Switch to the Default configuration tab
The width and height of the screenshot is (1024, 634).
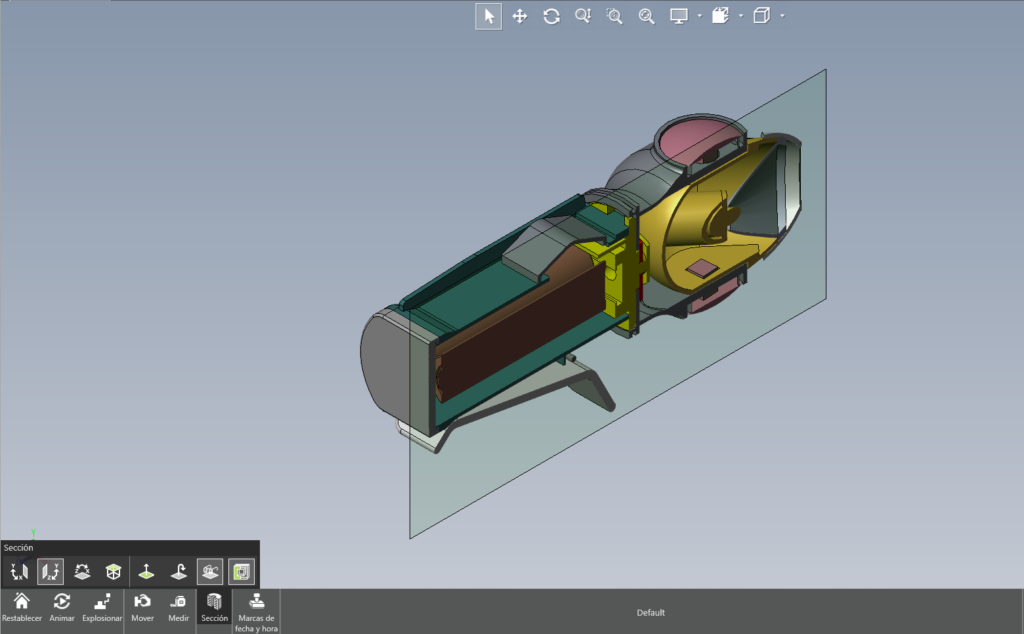pyautogui.click(x=651, y=612)
